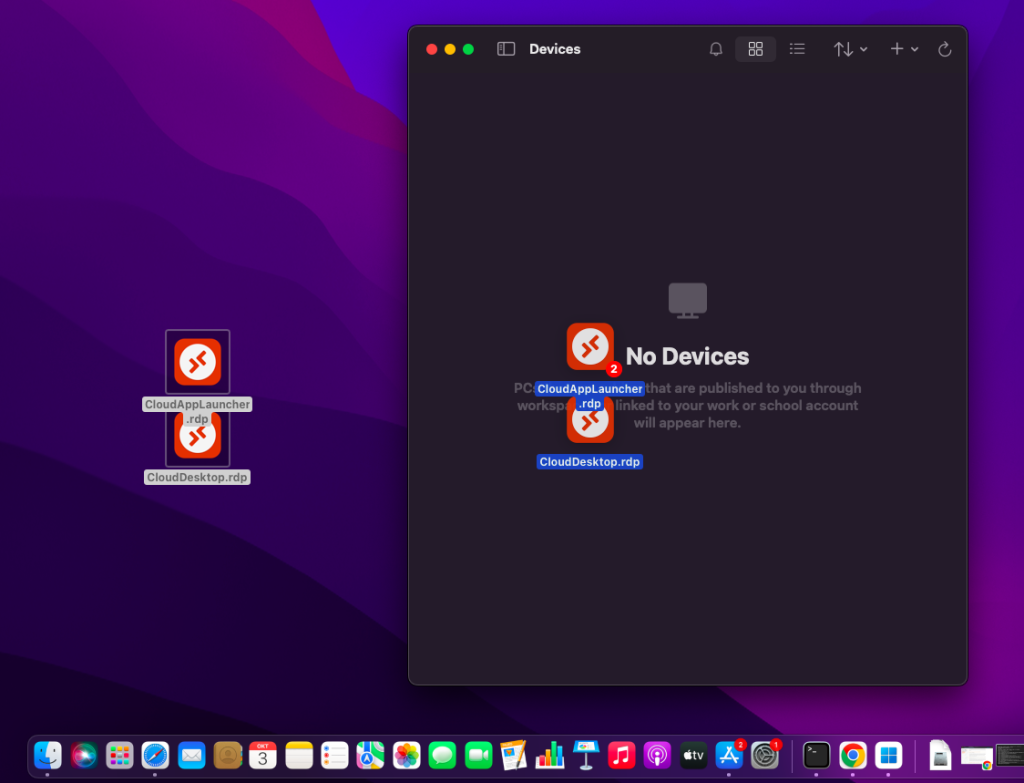Launch Siri from the Dock
The width and height of the screenshot is (1024, 783).
pyautogui.click(x=84, y=756)
